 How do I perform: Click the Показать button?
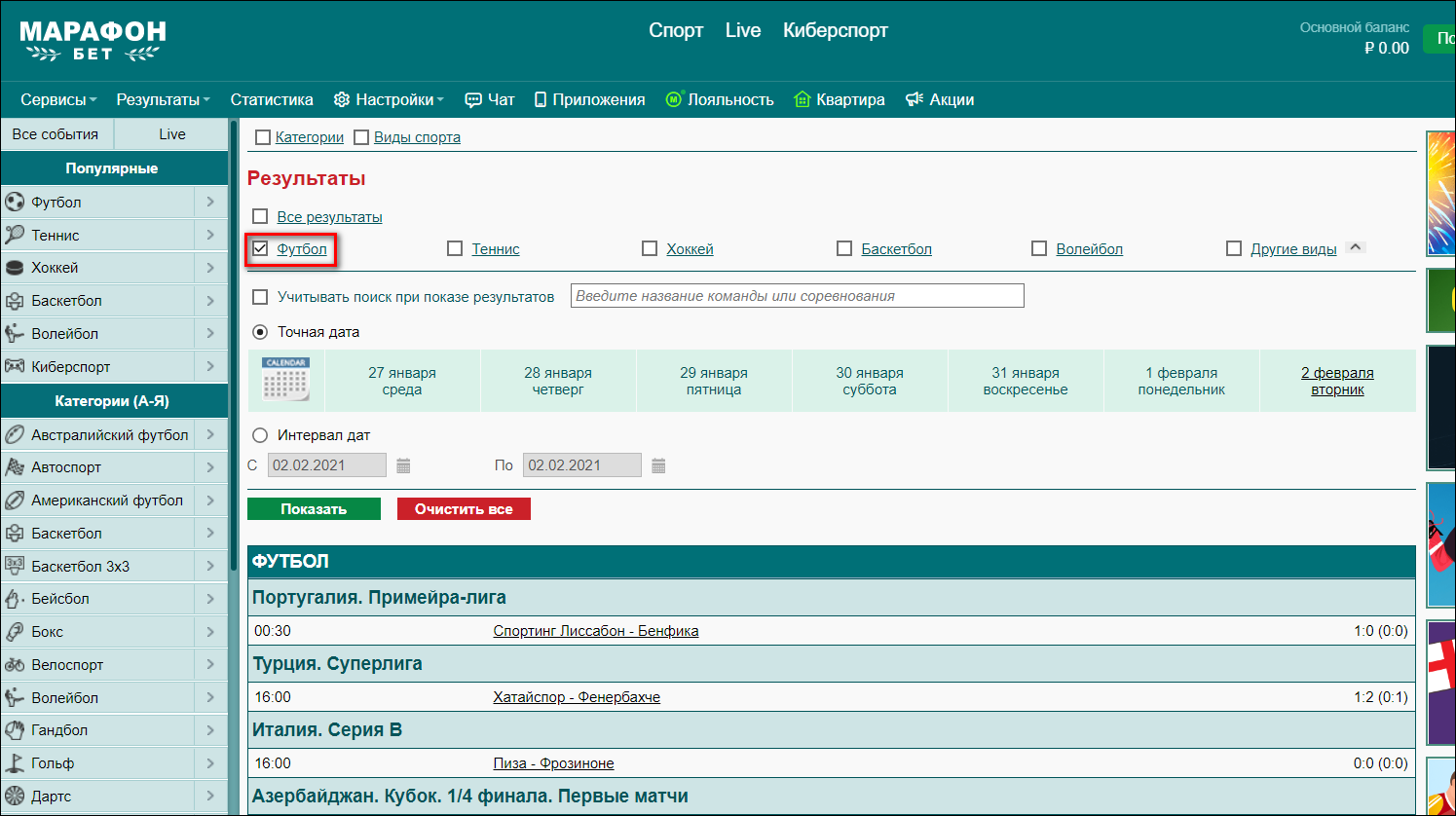click(314, 508)
